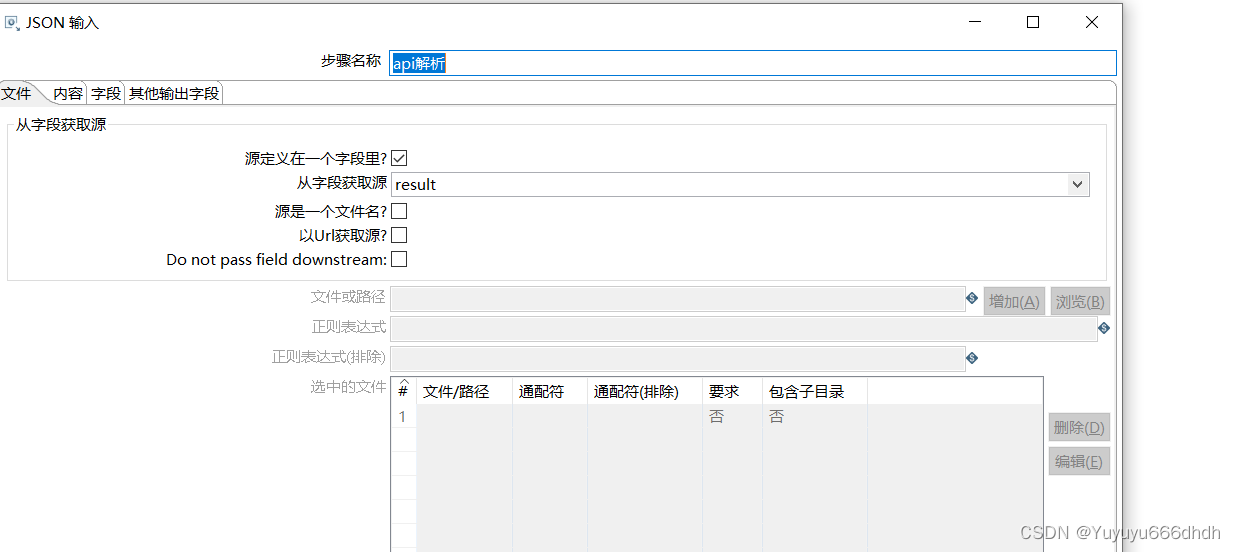Select row 1 number cell
The height and width of the screenshot is (552, 1235).
click(x=403, y=416)
